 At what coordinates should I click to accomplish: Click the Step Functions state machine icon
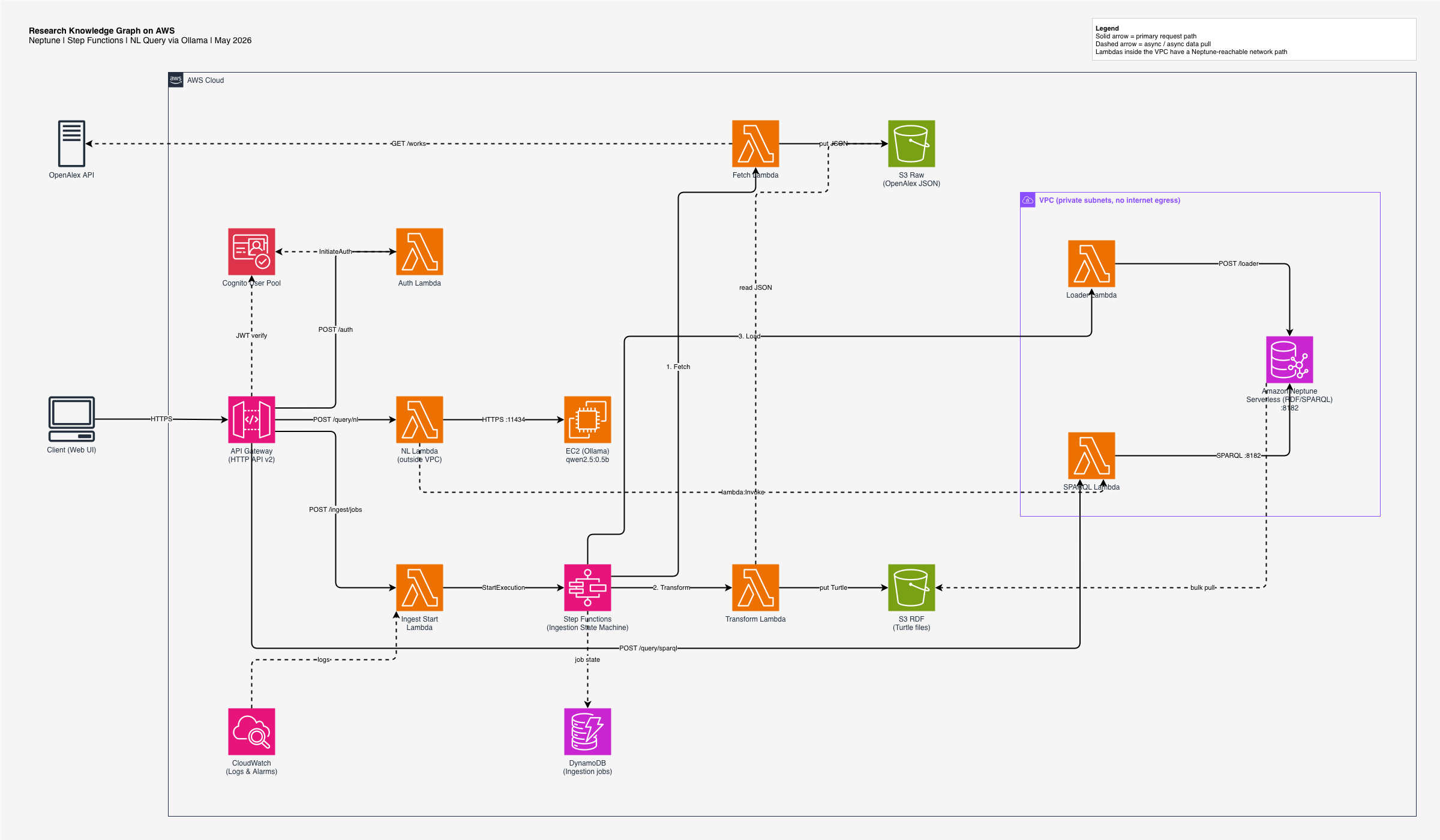[x=587, y=587]
